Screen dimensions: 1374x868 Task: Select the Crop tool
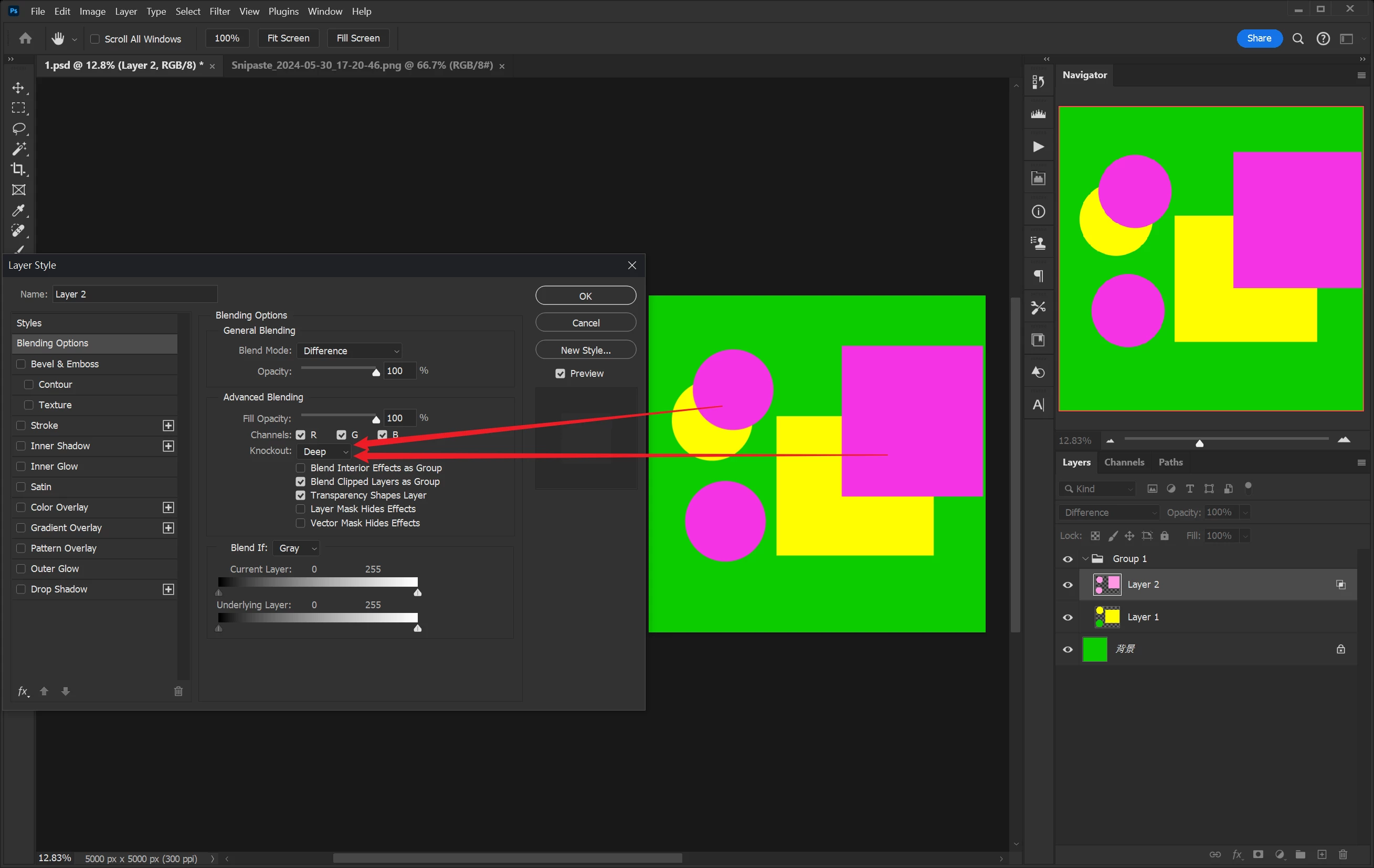coord(18,170)
